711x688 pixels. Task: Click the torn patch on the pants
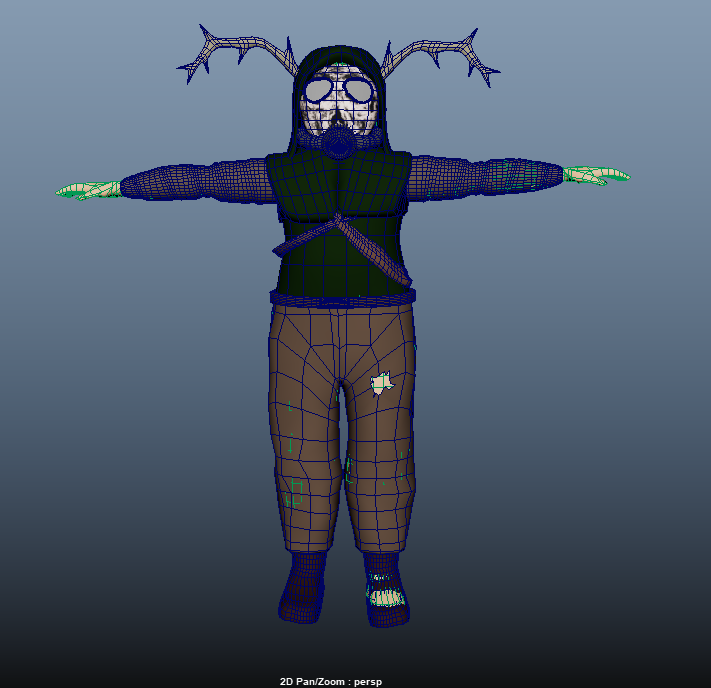381,383
